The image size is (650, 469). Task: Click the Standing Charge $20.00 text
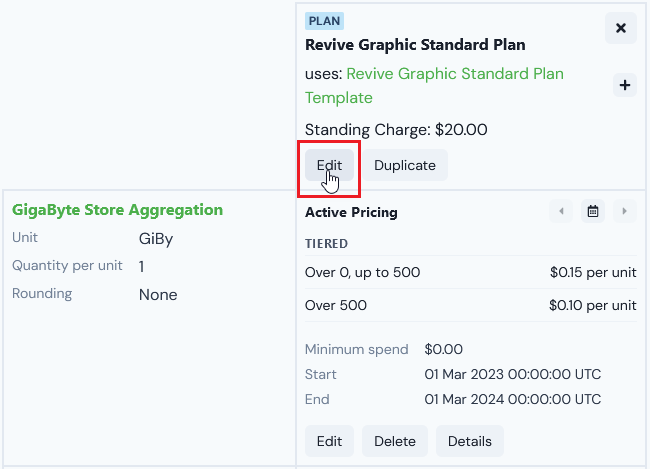pyautogui.click(x=396, y=130)
